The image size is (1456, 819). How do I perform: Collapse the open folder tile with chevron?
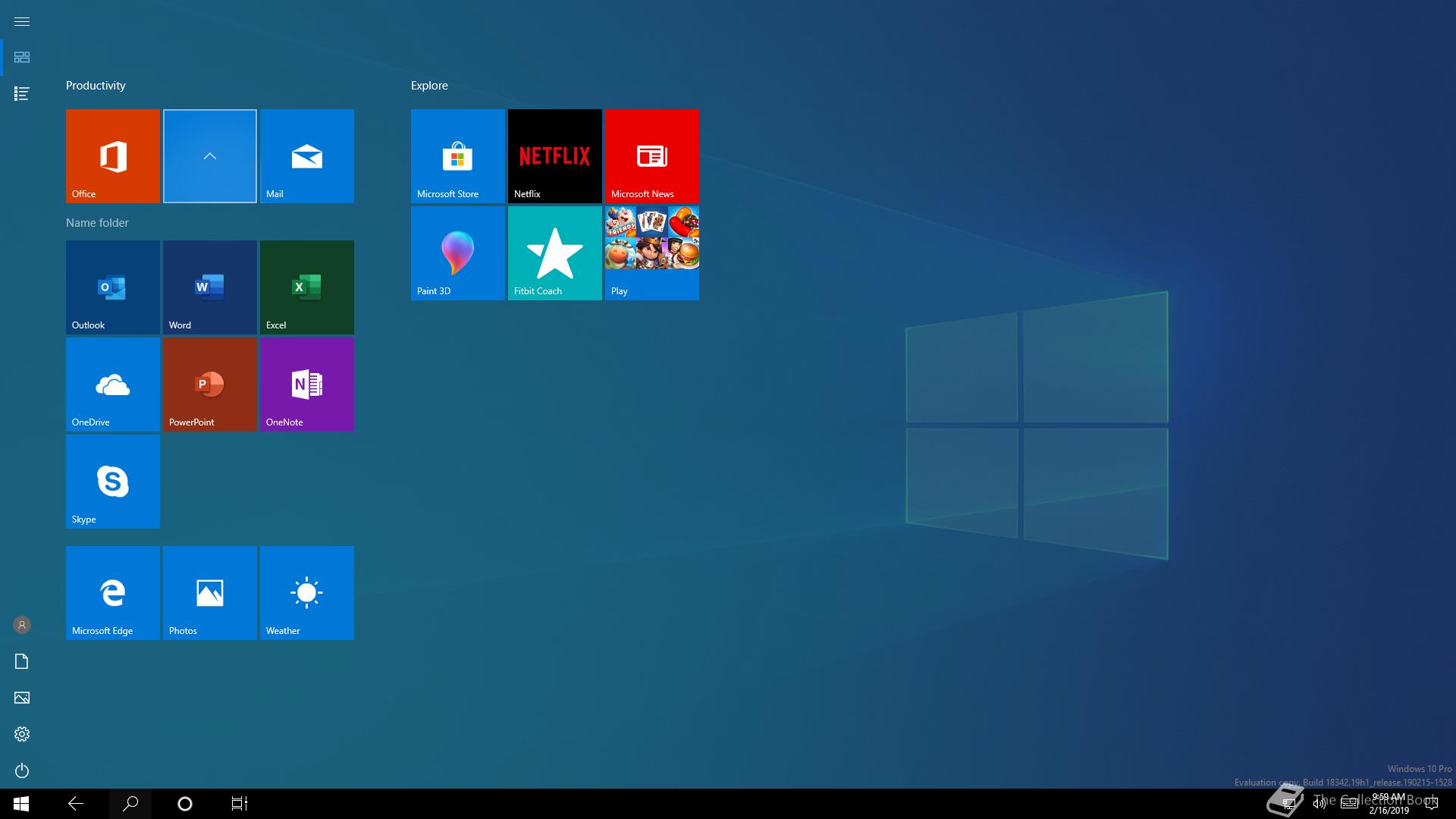[210, 156]
